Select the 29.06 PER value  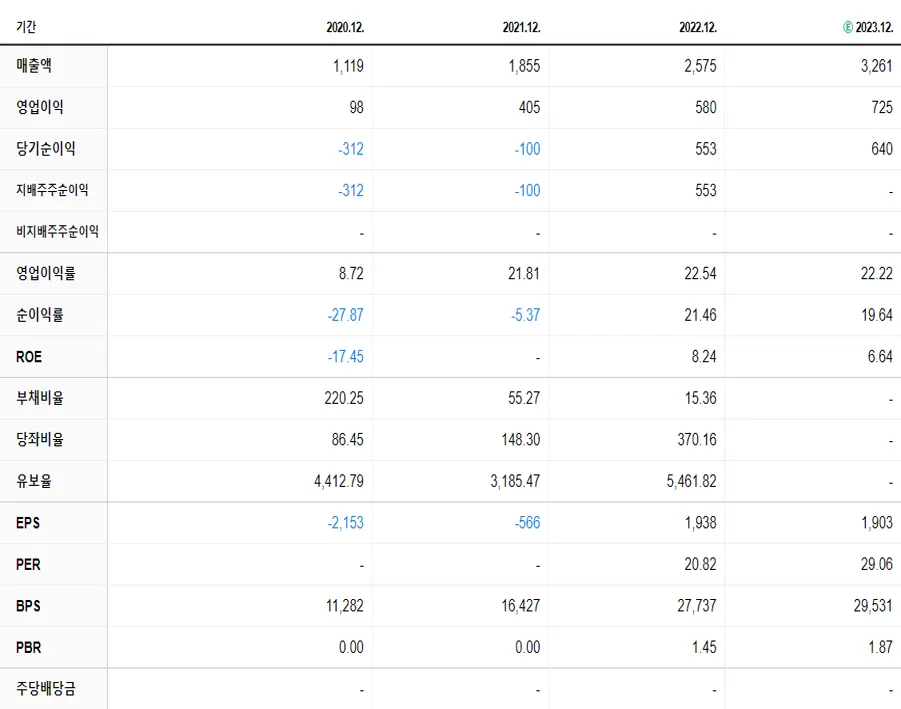pyautogui.click(x=877, y=564)
